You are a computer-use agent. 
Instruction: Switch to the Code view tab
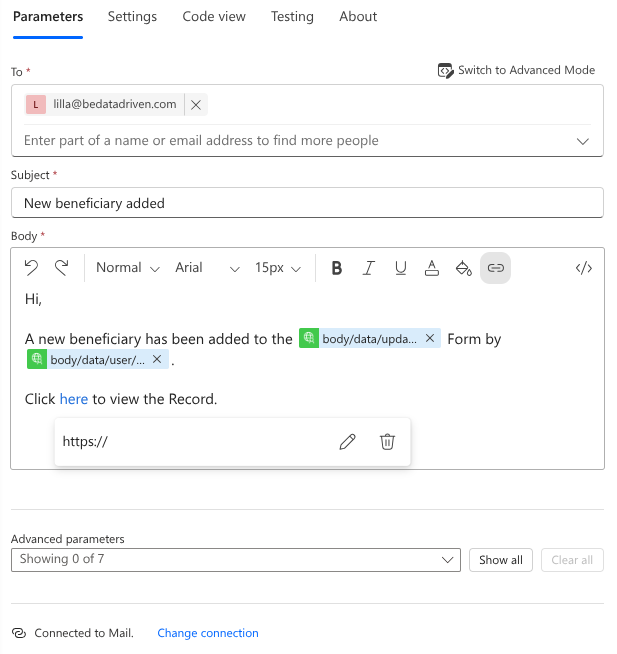(x=214, y=17)
